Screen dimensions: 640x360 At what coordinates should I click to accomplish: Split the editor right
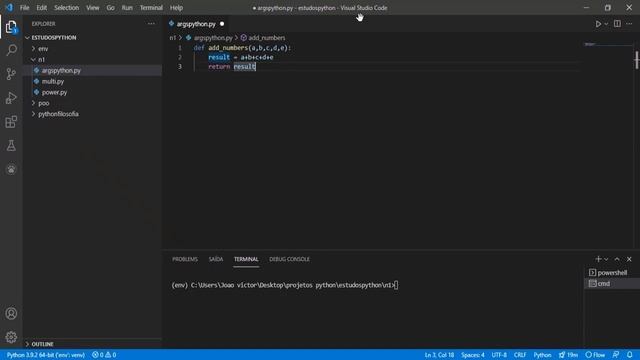617,24
